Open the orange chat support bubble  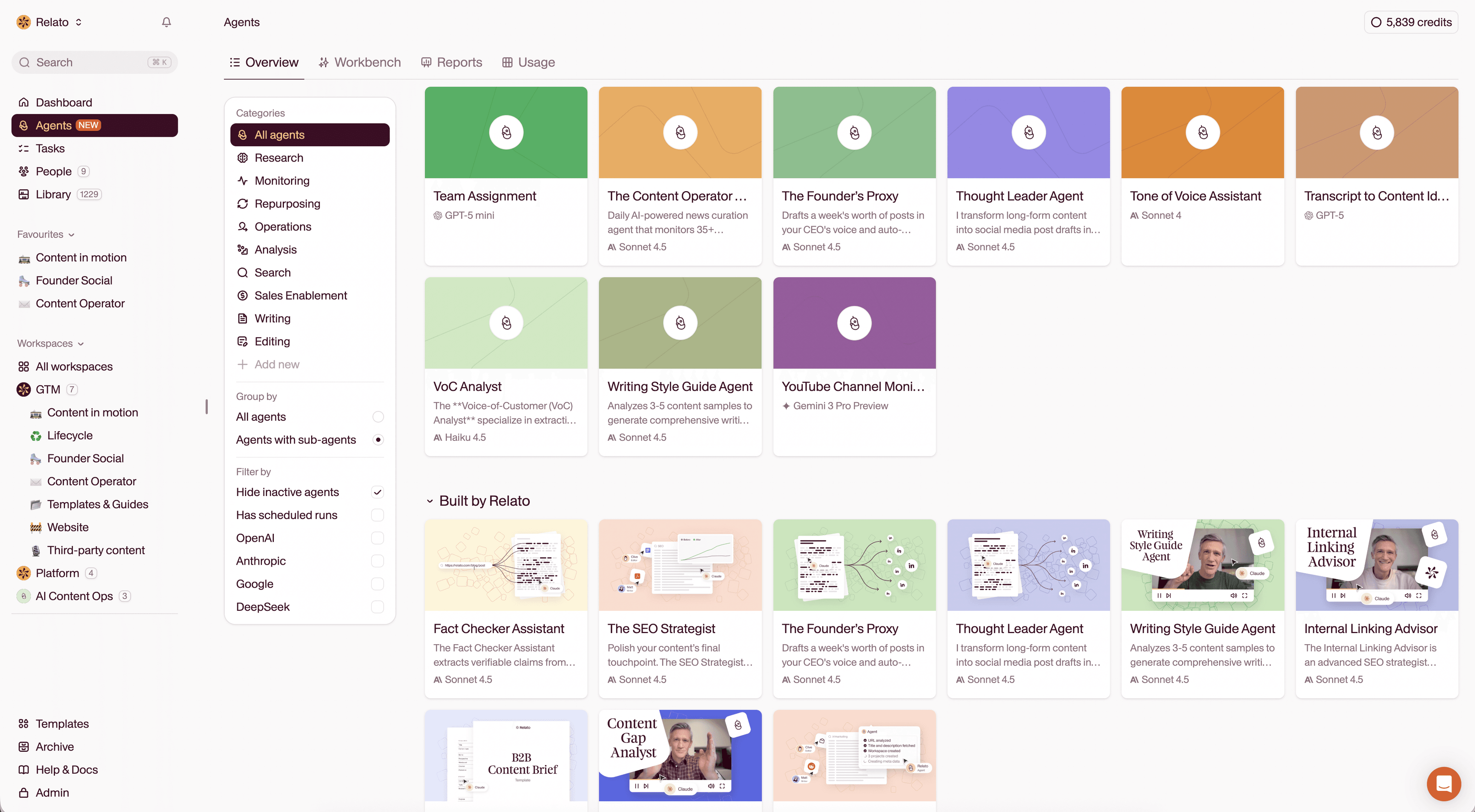tap(1444, 783)
